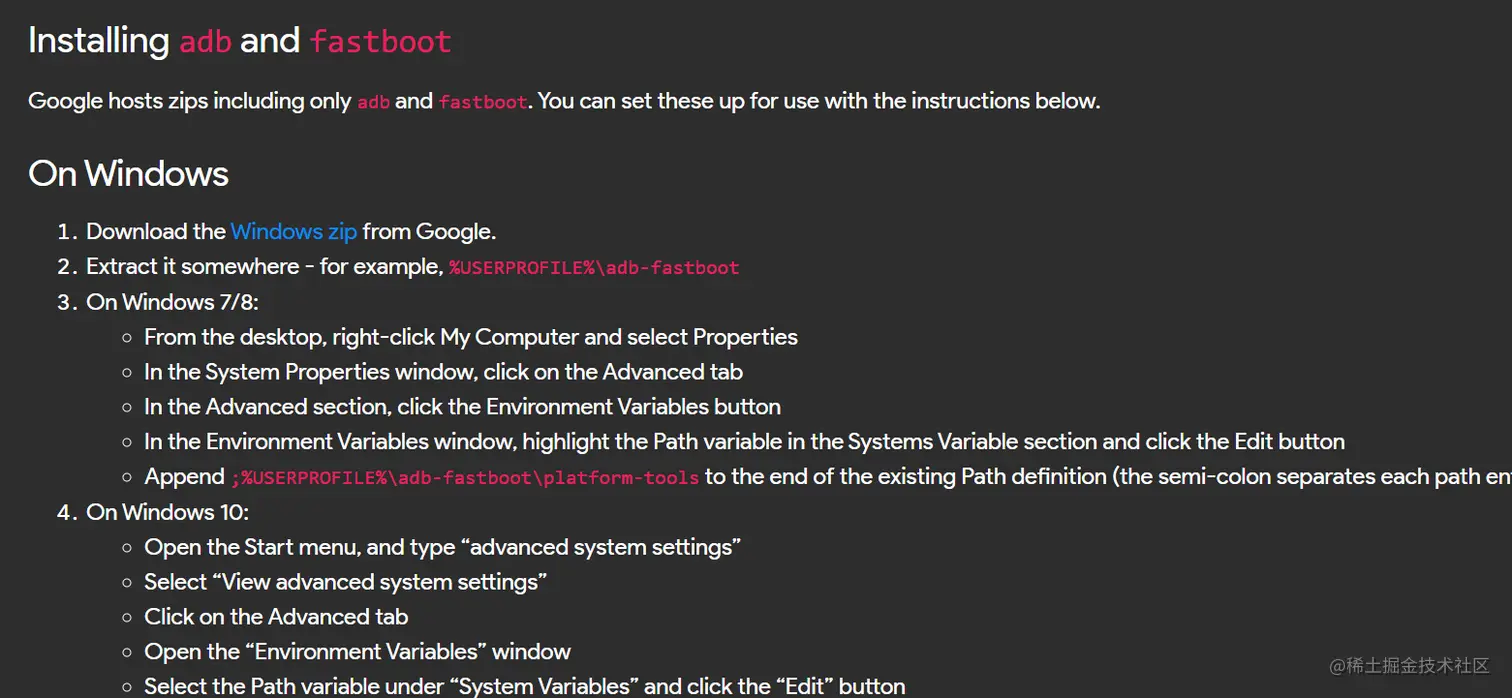This screenshot has height=698, width=1512.
Task: Click the pink 'fastboot' code word in the heading
Action: tap(380, 42)
